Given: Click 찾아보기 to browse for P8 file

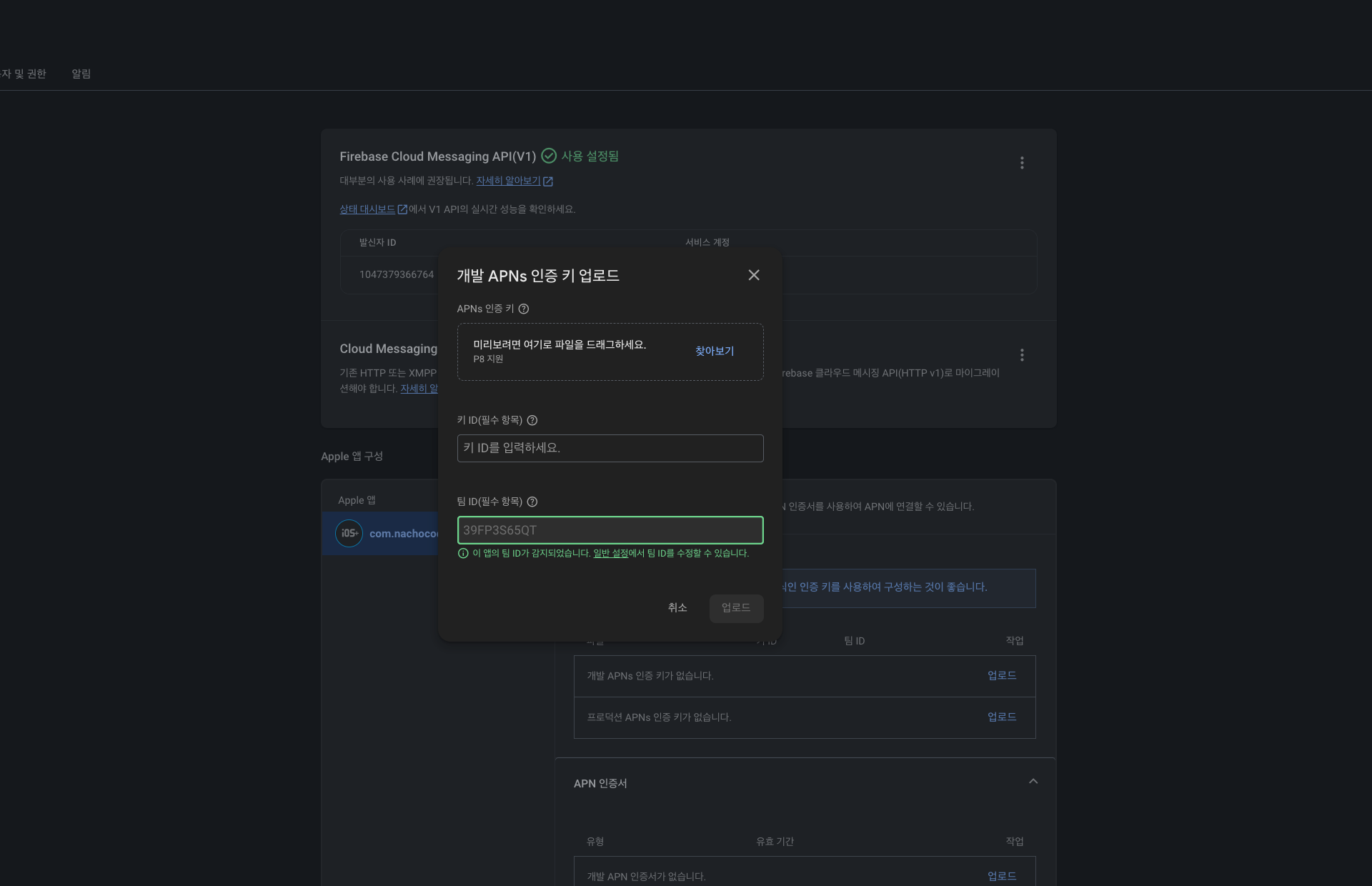Looking at the screenshot, I should (x=714, y=351).
